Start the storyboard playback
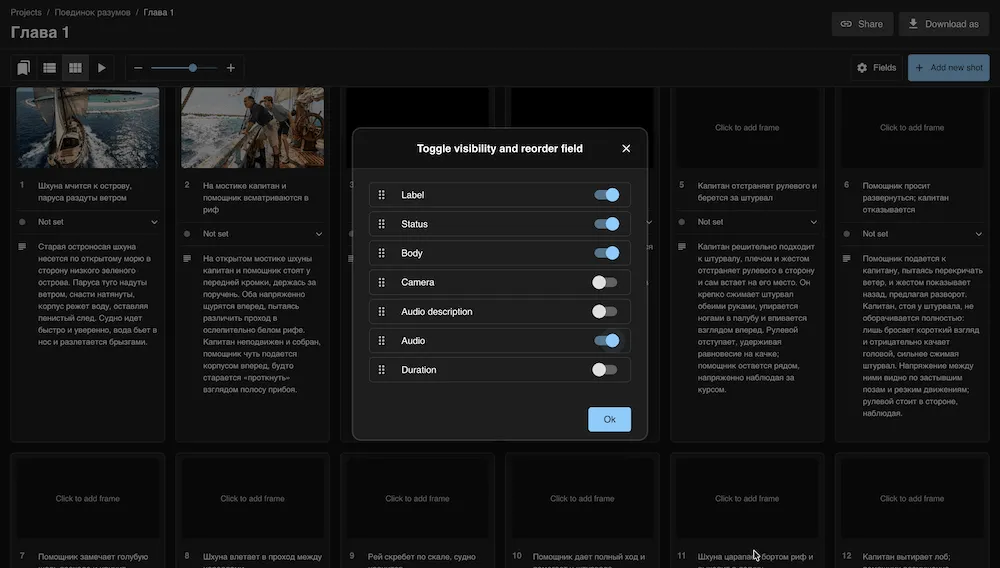 click(x=101, y=68)
